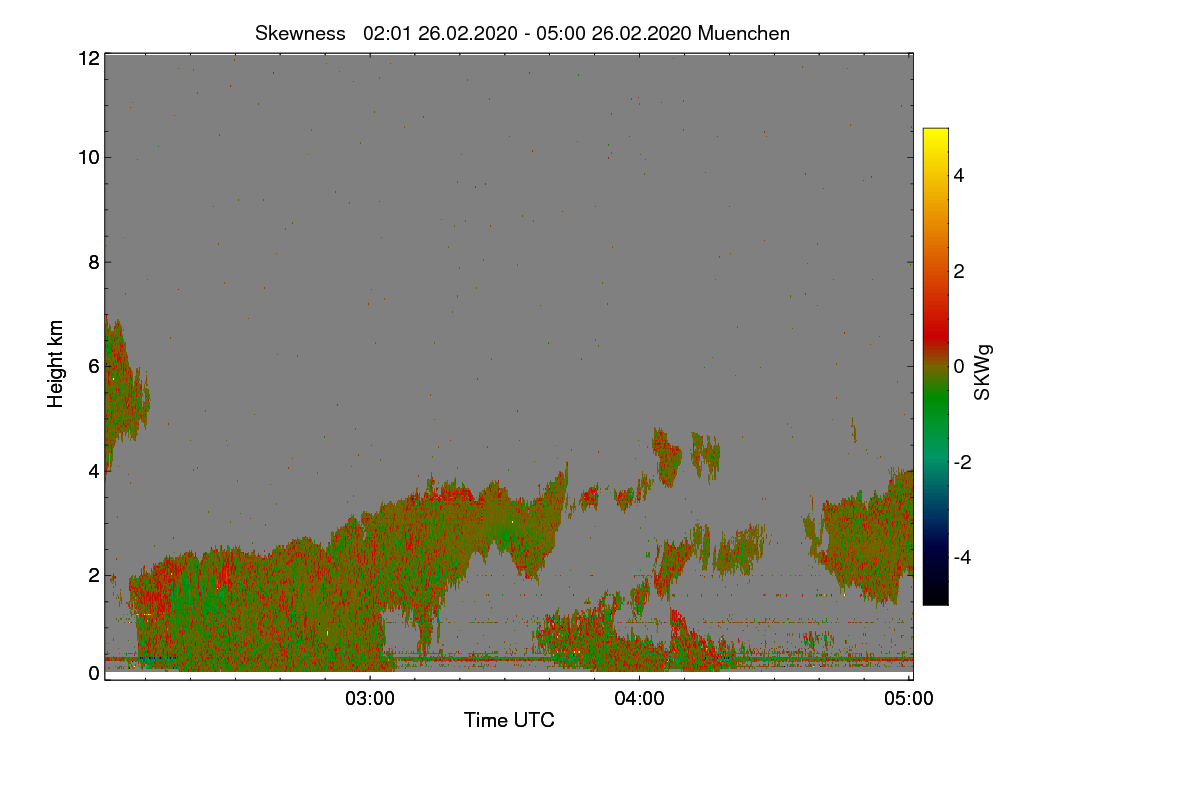Click the SKWg color scale bar
The image size is (1200, 800).
click(x=935, y=366)
